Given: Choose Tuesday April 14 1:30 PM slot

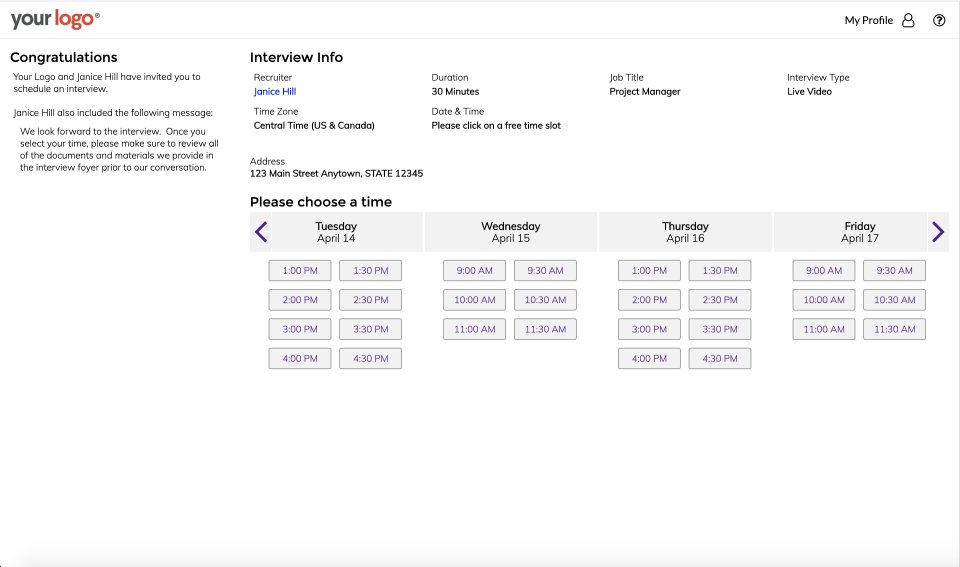Looking at the screenshot, I should [370, 271].
